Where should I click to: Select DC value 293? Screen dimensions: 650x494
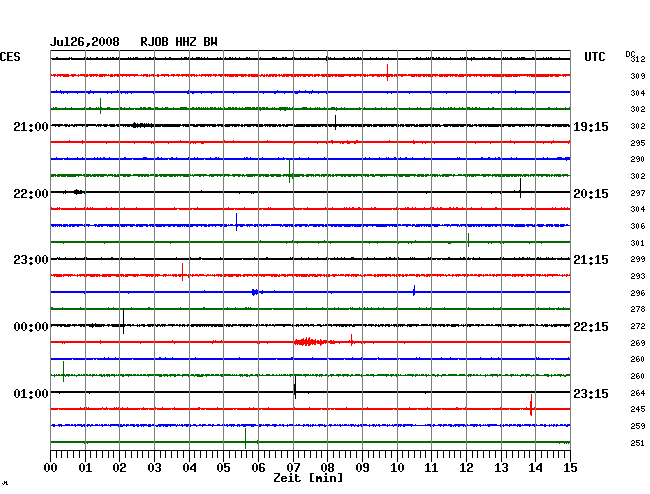pyautogui.click(x=638, y=276)
